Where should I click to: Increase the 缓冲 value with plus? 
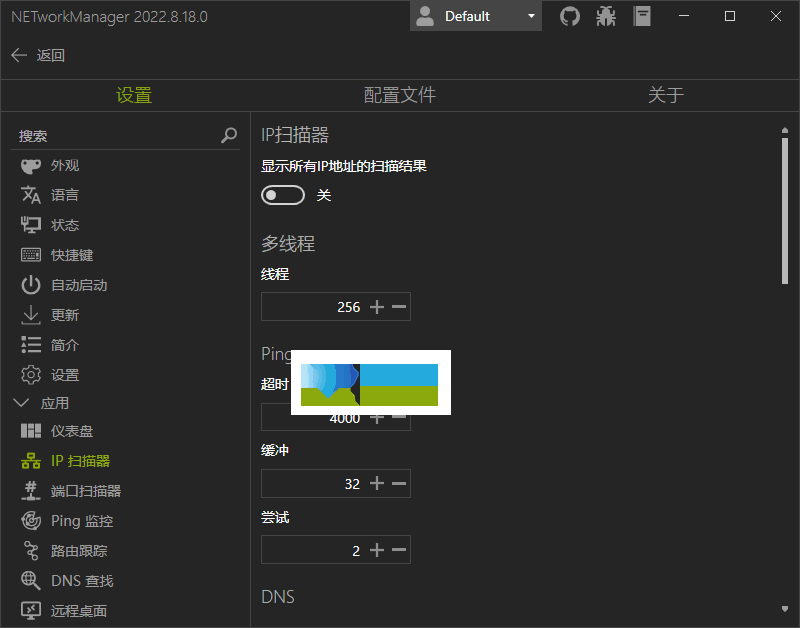tap(377, 483)
